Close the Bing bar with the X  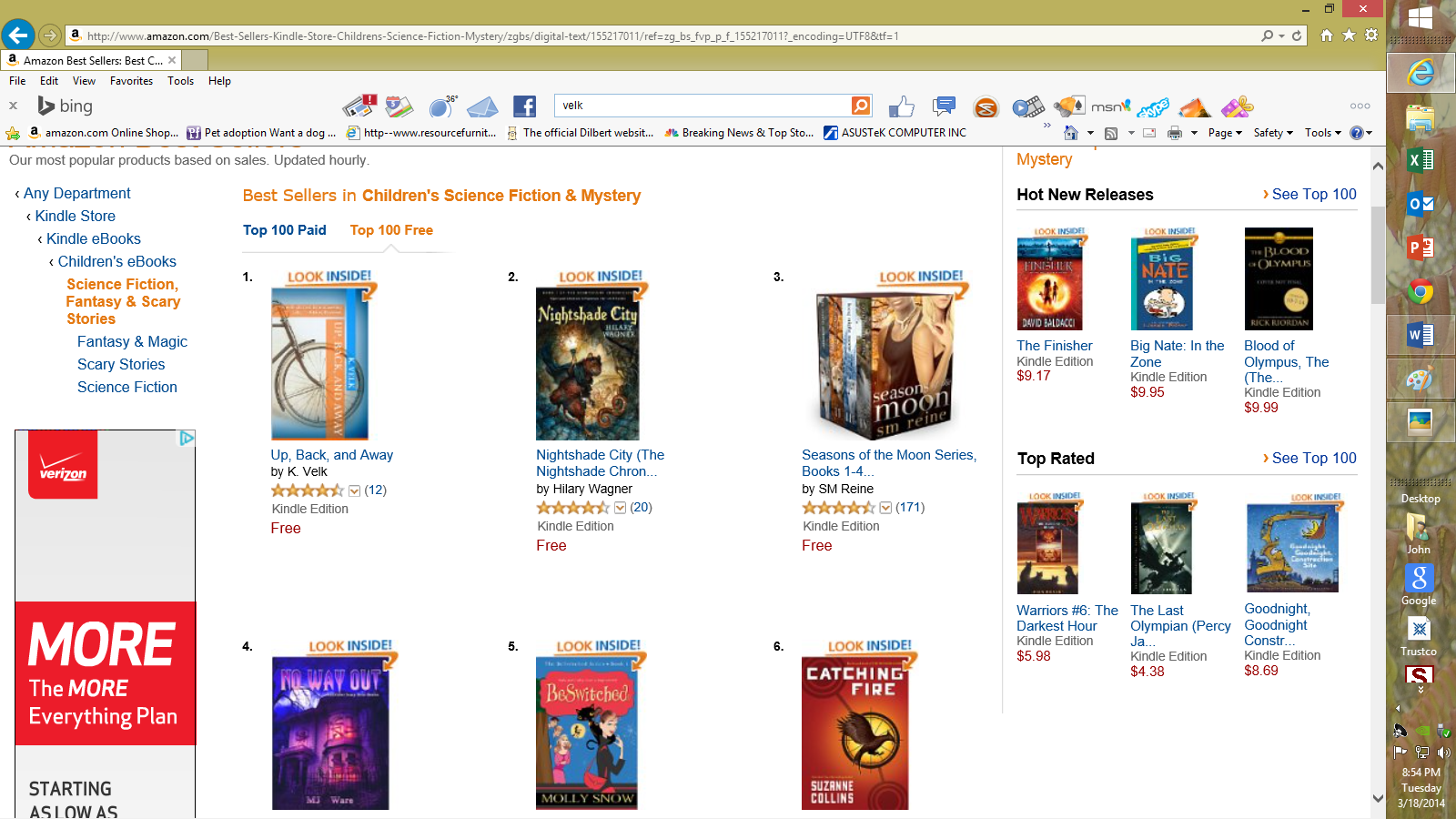pyautogui.click(x=13, y=106)
